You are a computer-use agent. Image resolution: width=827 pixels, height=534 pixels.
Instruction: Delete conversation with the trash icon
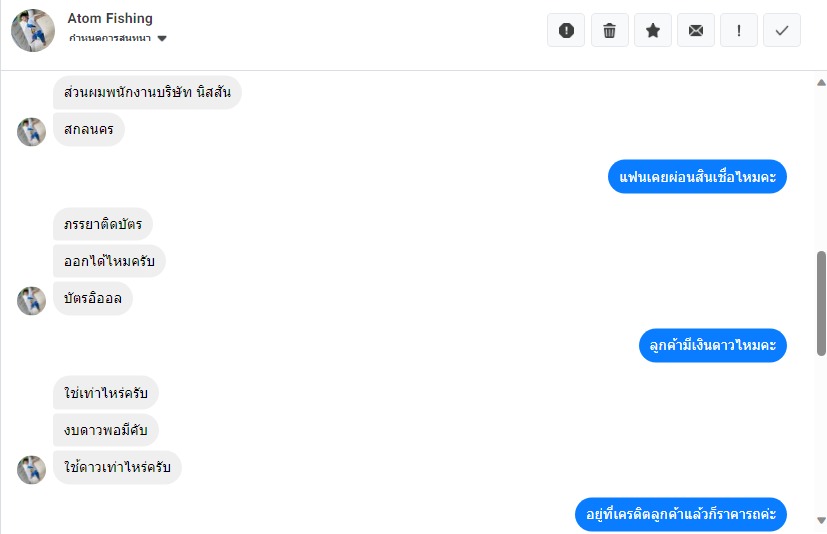pos(610,30)
